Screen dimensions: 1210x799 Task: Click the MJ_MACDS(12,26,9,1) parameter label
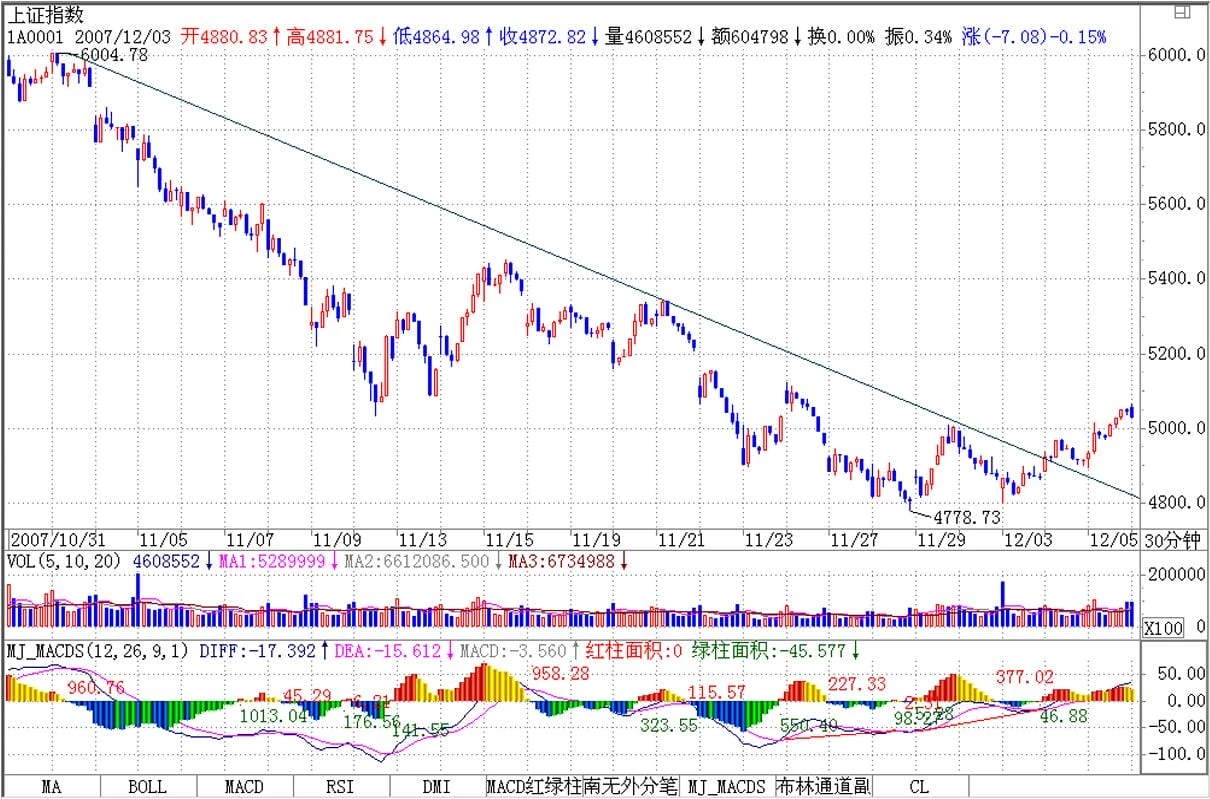pyautogui.click(x=97, y=651)
